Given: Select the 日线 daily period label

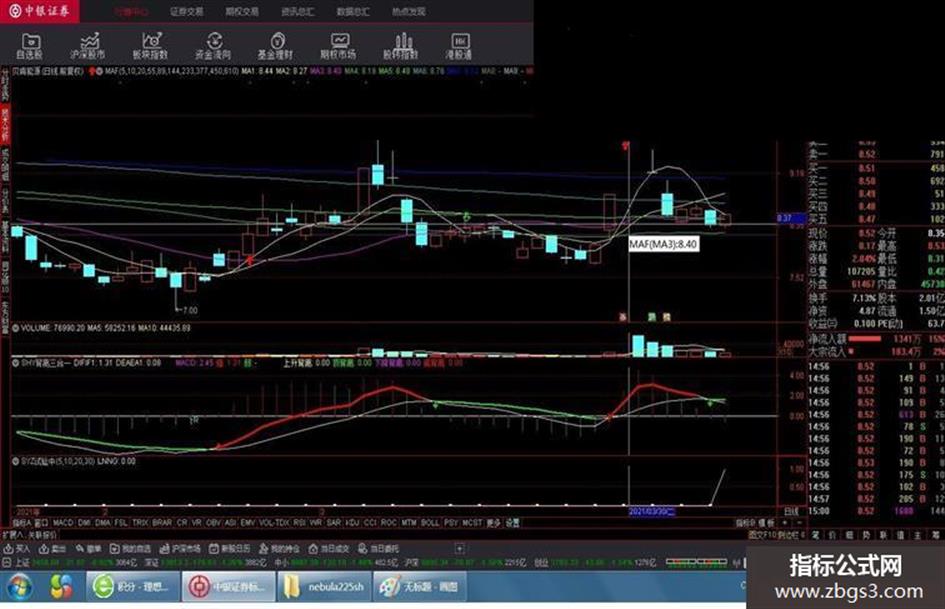Looking at the screenshot, I should [x=790, y=511].
